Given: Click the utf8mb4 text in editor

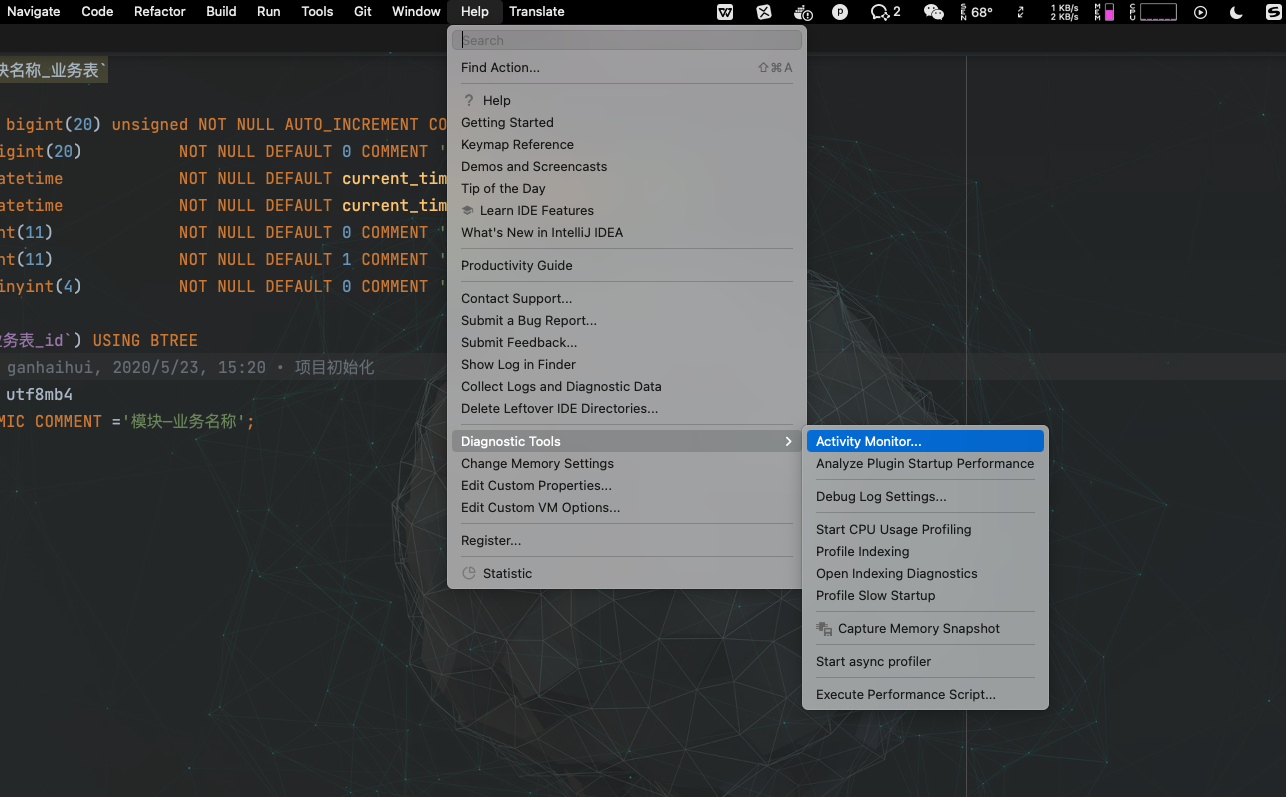Looking at the screenshot, I should pos(39,394).
